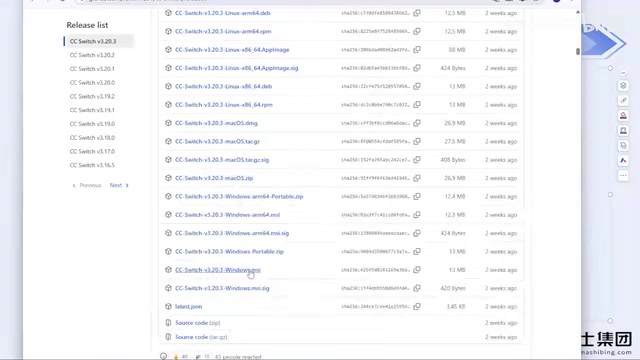Copy sha256 hash of Windows.msi installer
Image resolution: width=640 pixels, height=360 pixels.
tap(417, 270)
